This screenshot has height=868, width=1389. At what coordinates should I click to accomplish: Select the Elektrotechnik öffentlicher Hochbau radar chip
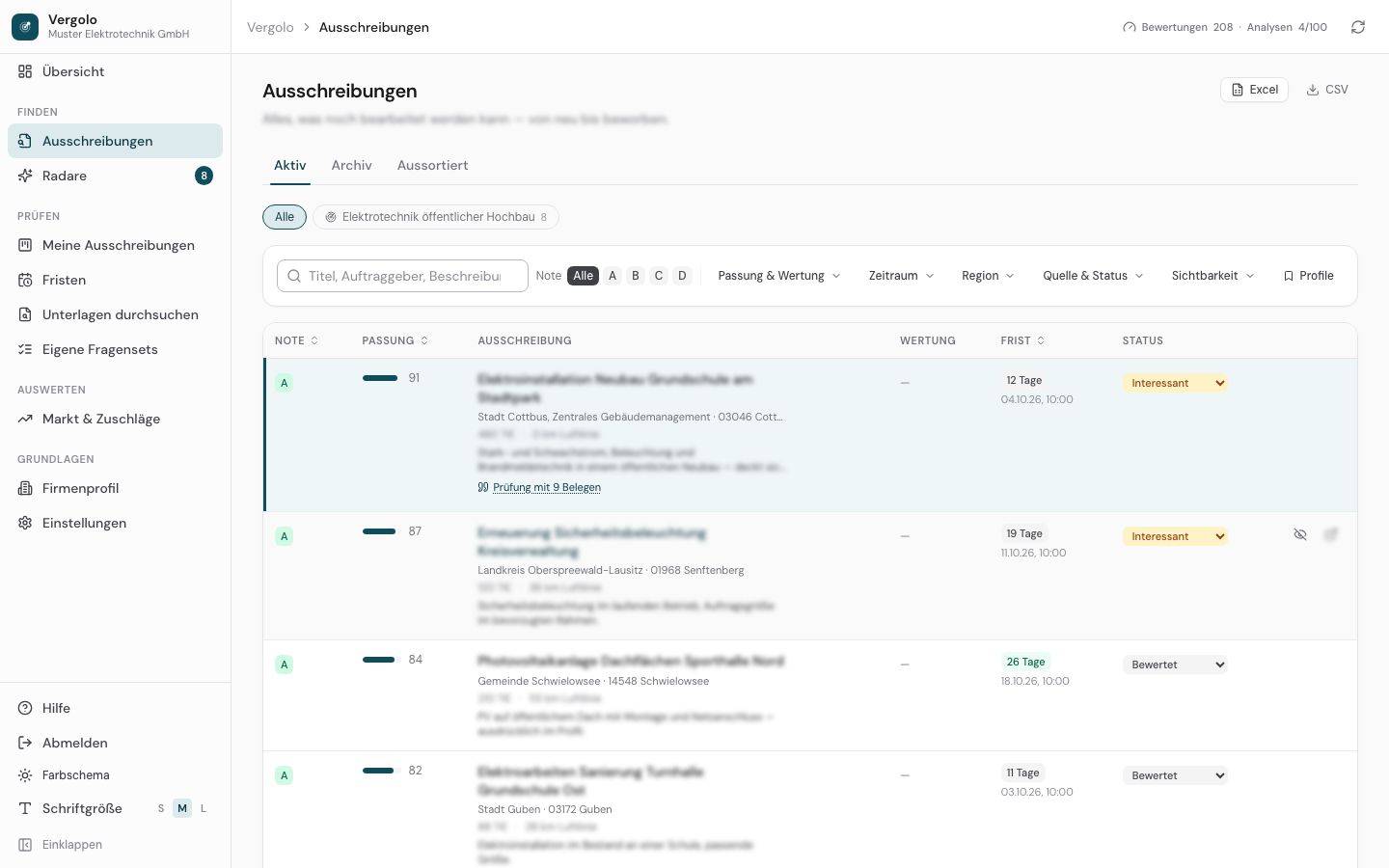(436, 217)
